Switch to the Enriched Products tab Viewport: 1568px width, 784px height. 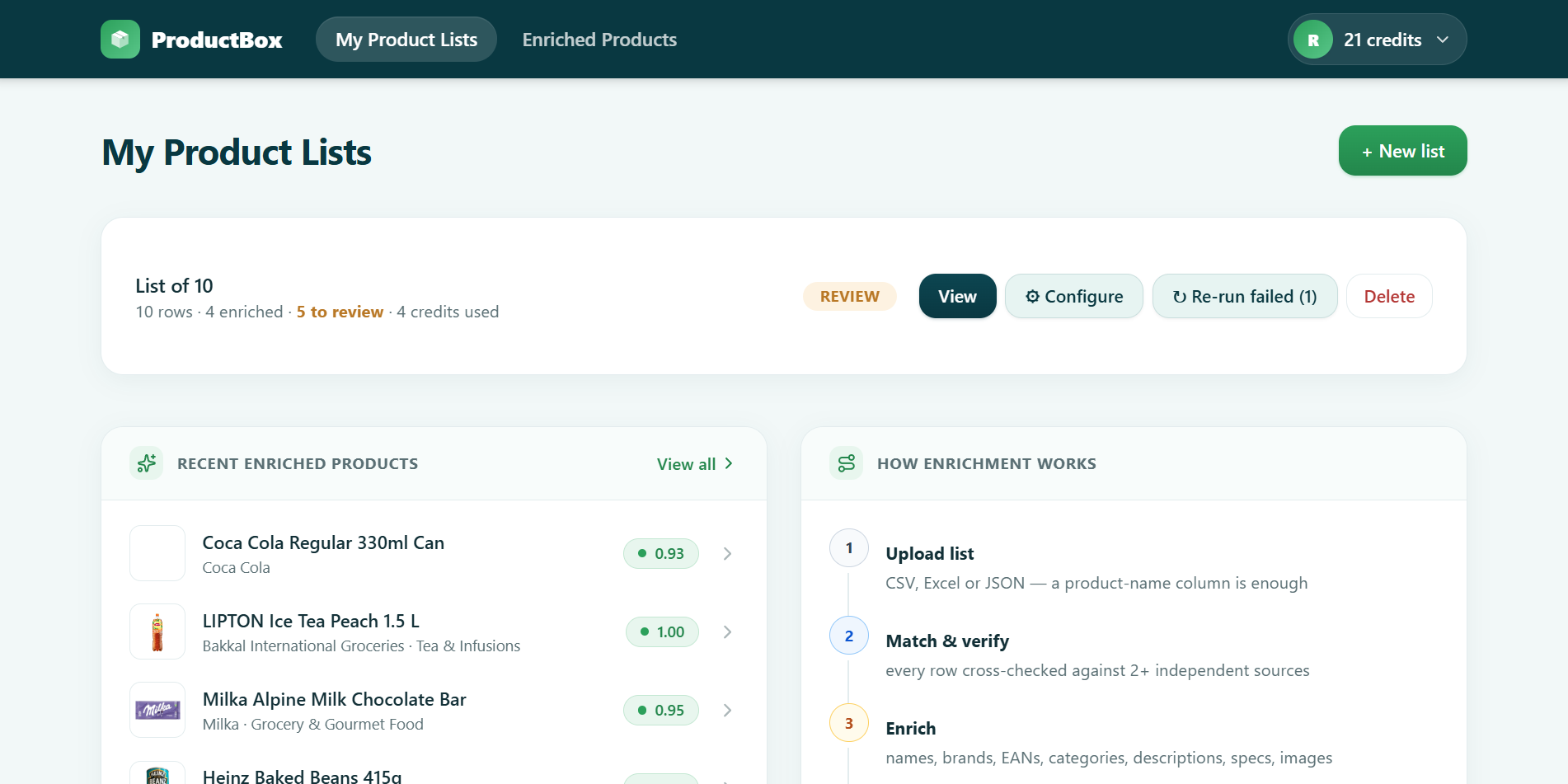(599, 40)
